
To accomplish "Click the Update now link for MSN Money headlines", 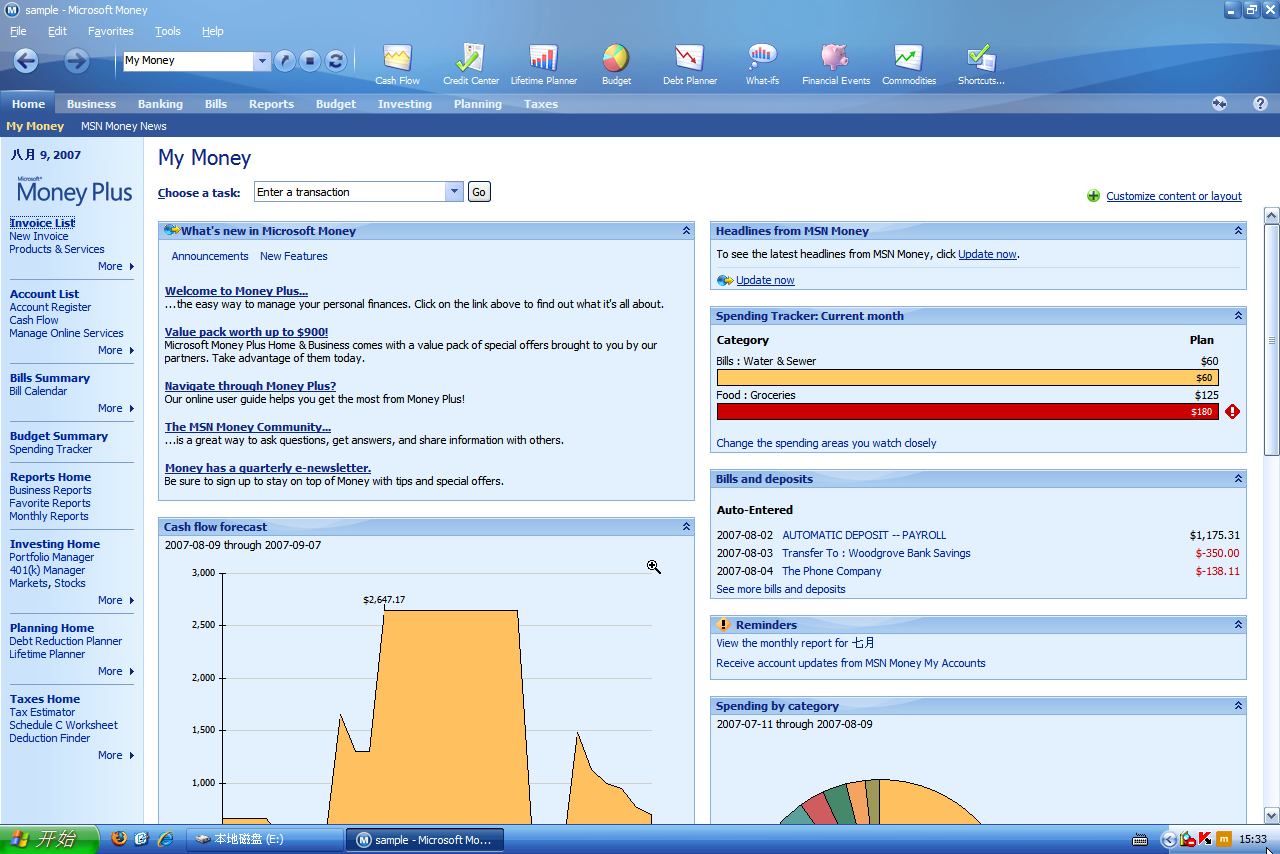I will tap(765, 280).
